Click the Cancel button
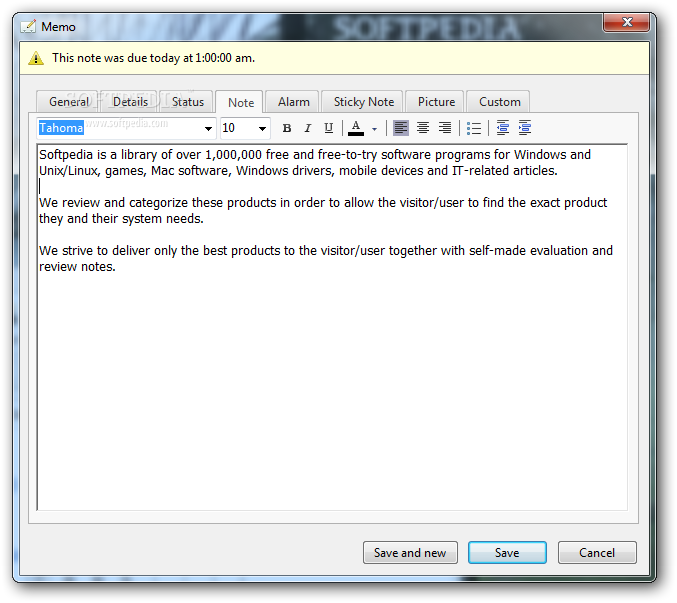Image resolution: width=677 pixels, height=603 pixels. click(x=597, y=552)
